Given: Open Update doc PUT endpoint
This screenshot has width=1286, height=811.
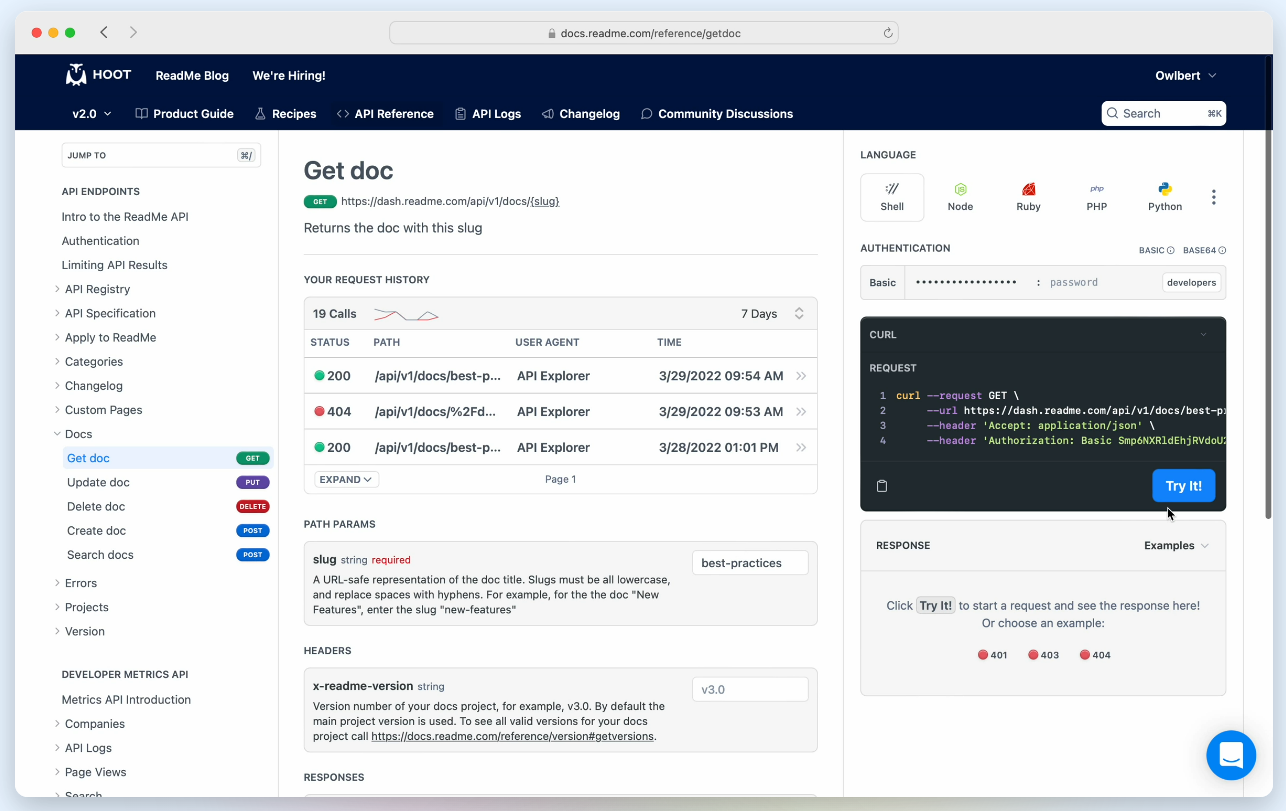Looking at the screenshot, I should tap(166, 482).
